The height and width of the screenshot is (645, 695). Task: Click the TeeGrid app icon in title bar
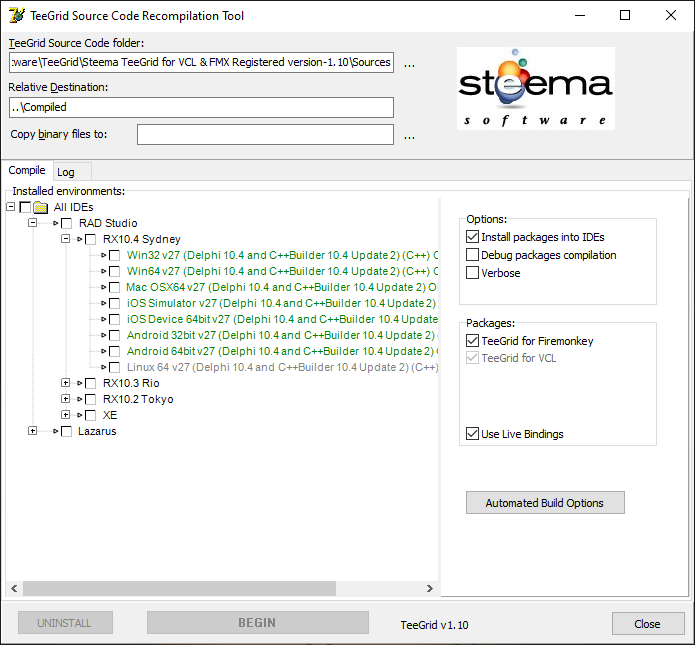click(x=17, y=16)
